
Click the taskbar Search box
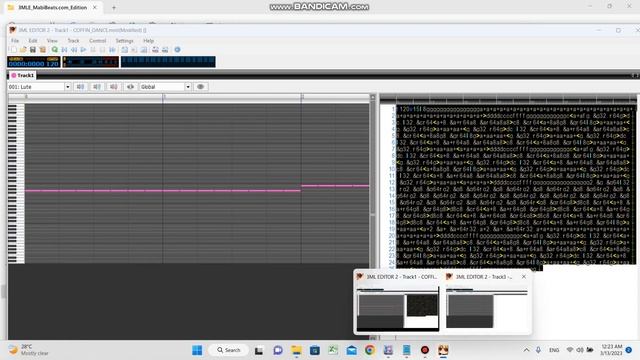pyautogui.click(x=229, y=350)
